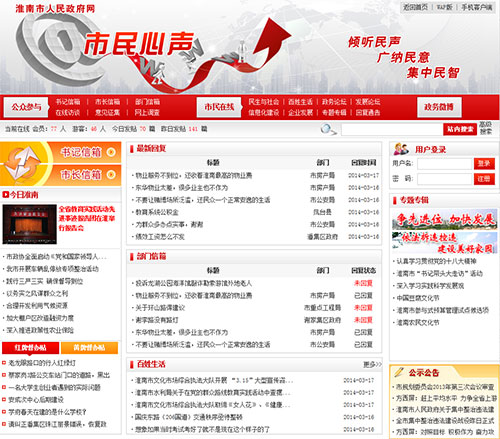This screenshot has width=500, height=439.
Task: Open 认真学习贯彻党的十八大精神 topic
Action: [x=436, y=261]
